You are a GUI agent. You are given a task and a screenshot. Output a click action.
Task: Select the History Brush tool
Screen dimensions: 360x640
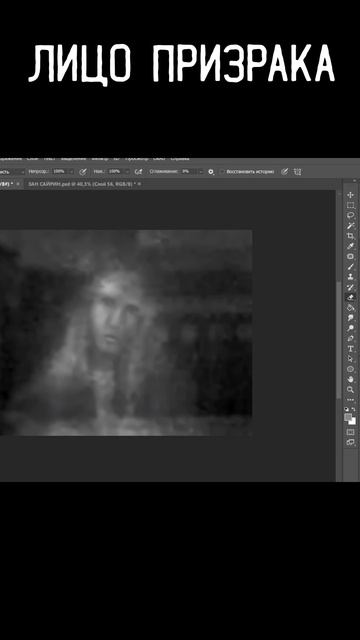350,287
